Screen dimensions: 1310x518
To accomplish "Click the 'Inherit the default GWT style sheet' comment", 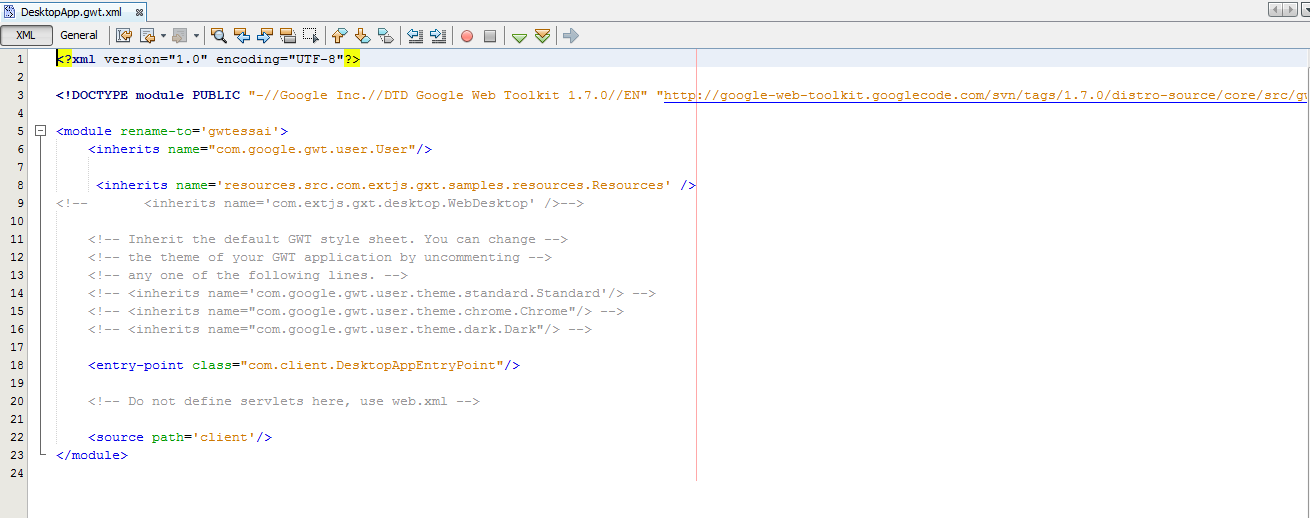I will tap(328, 239).
